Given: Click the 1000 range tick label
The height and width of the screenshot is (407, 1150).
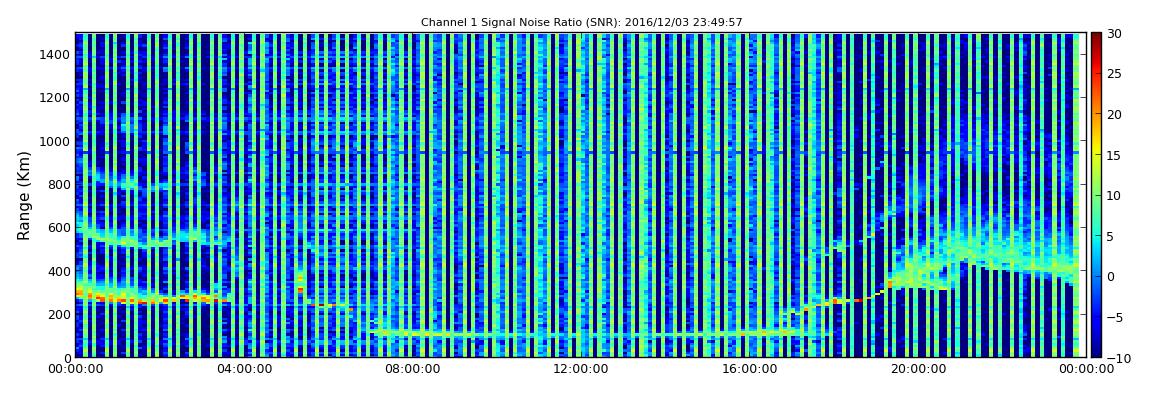Looking at the screenshot, I should (x=56, y=141).
